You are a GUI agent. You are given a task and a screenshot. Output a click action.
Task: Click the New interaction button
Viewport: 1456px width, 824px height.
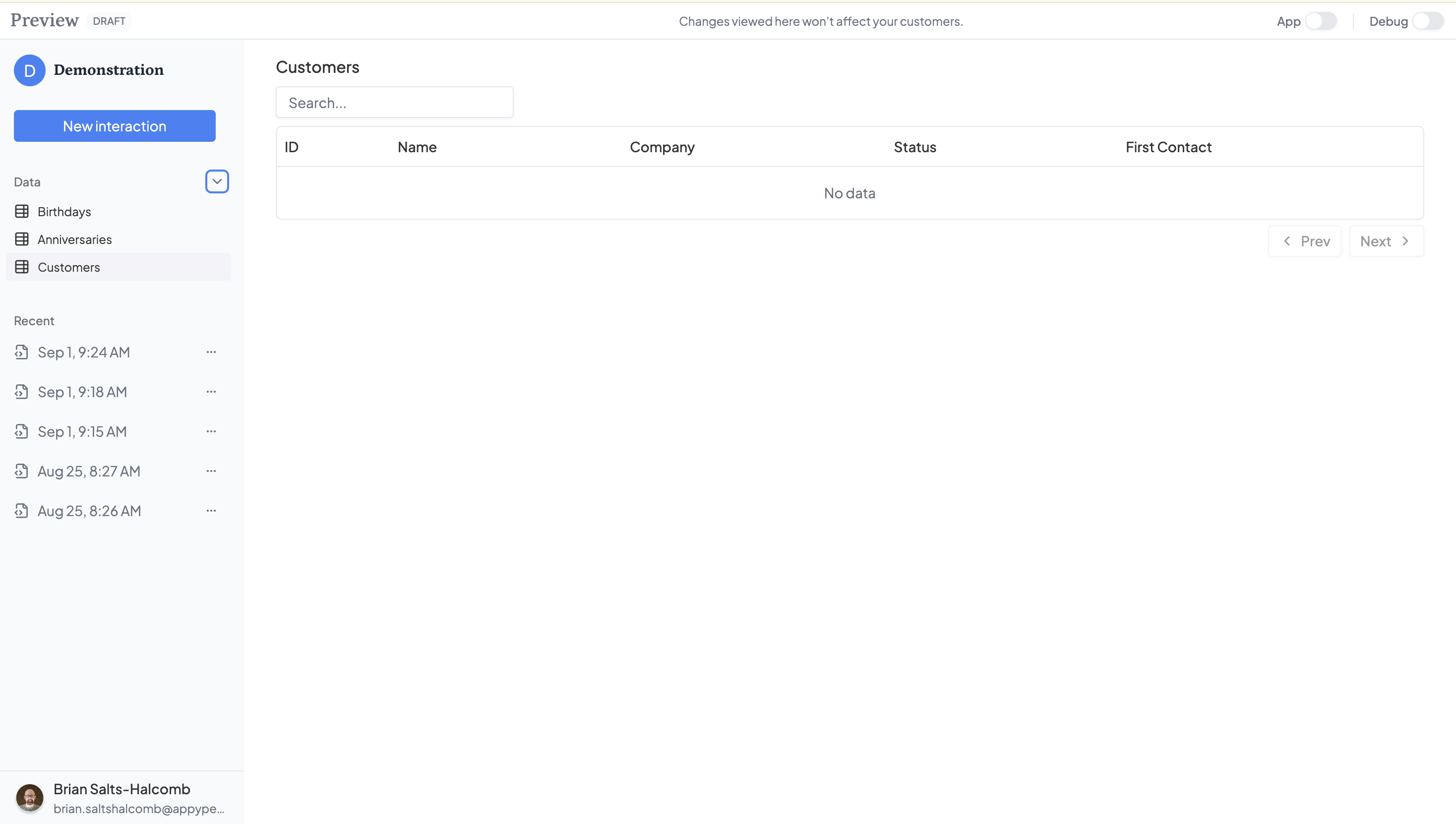[x=115, y=125]
